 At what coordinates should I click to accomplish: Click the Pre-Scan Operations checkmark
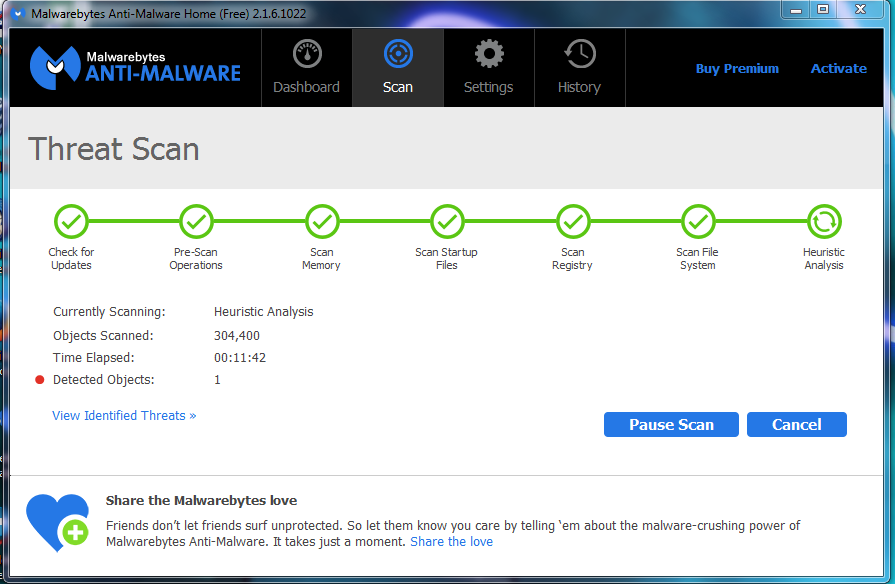(196, 221)
